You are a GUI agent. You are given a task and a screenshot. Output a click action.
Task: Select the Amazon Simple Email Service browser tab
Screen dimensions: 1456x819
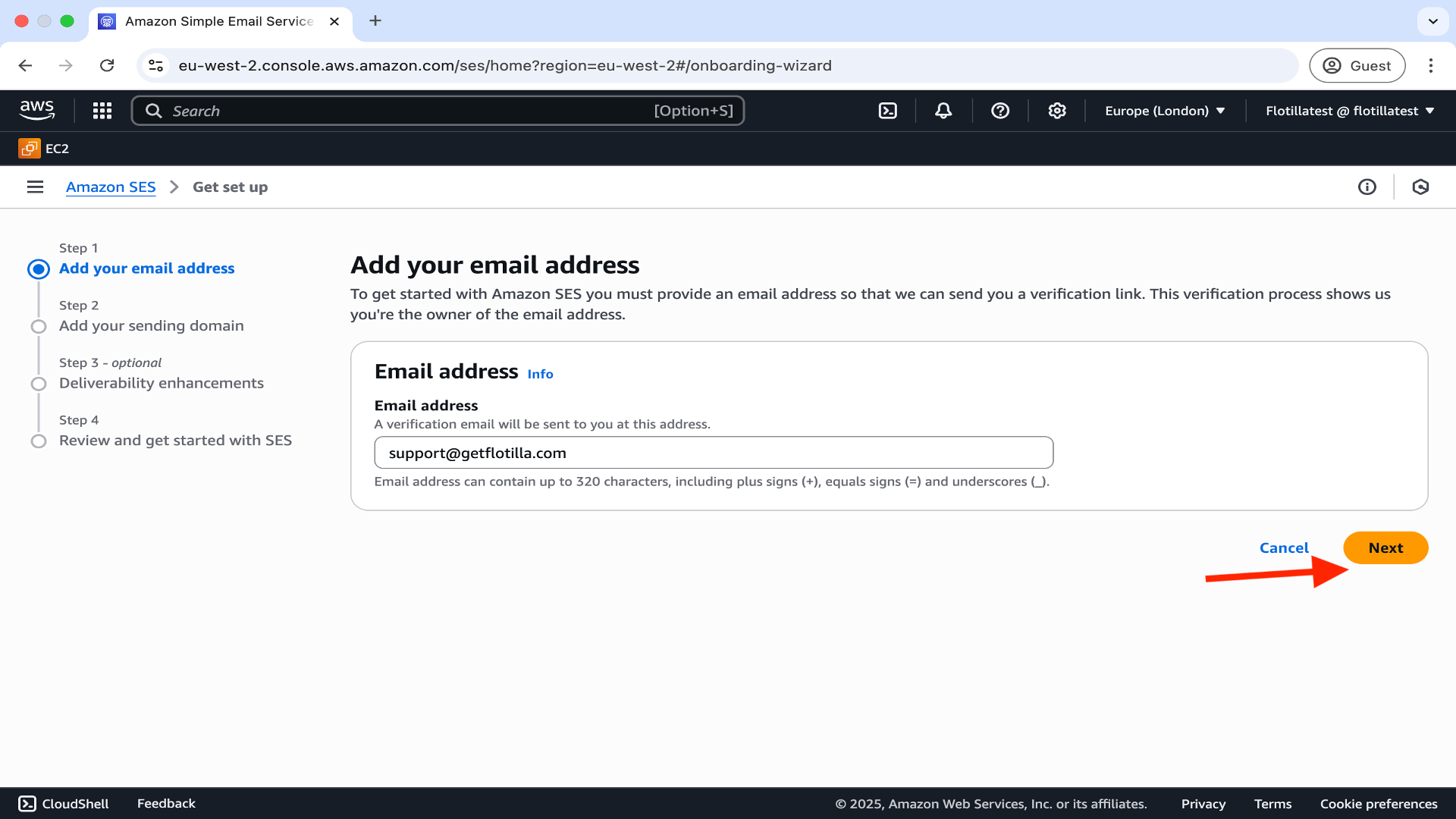click(x=219, y=21)
